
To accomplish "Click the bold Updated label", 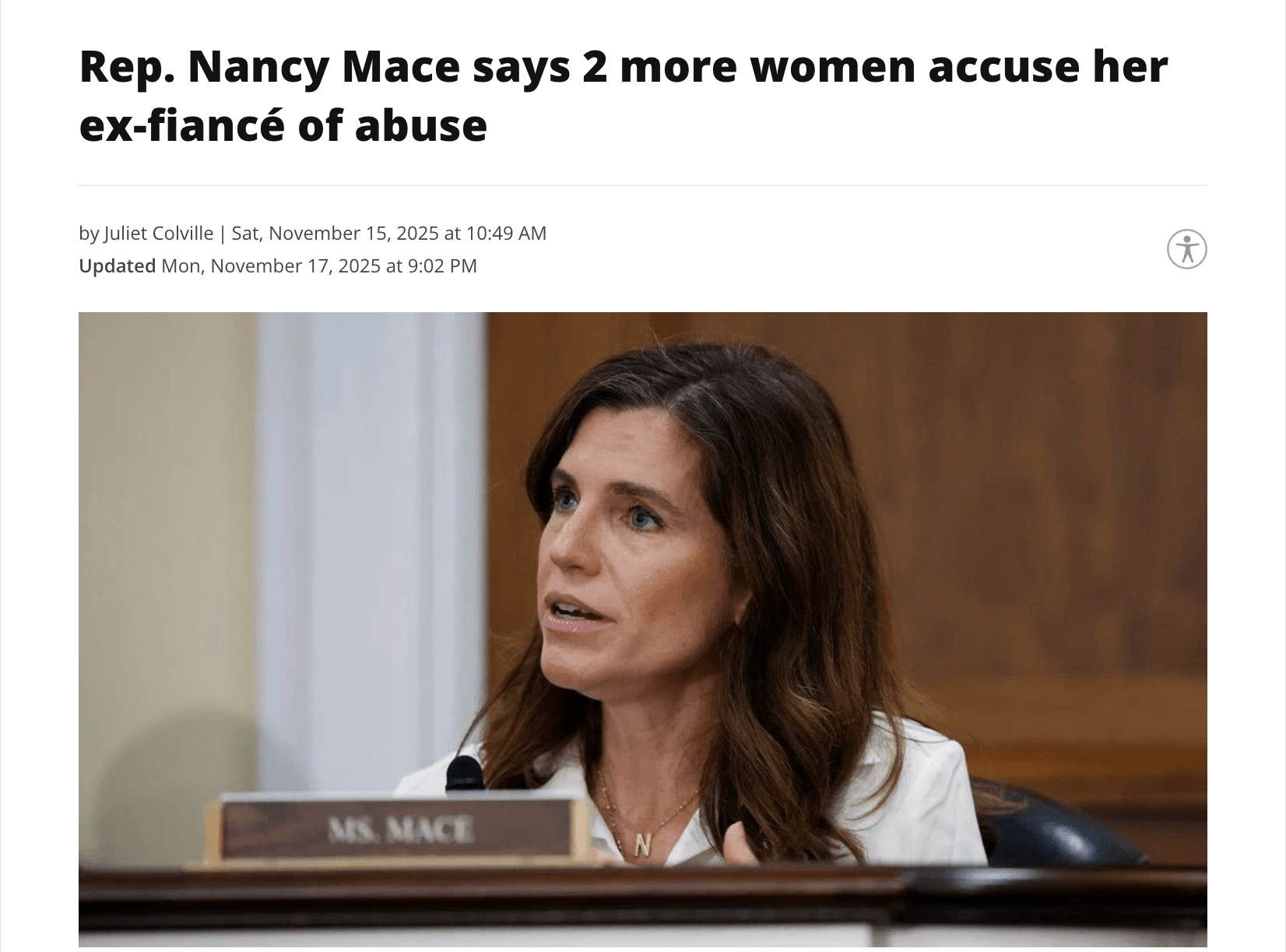I will click(118, 266).
